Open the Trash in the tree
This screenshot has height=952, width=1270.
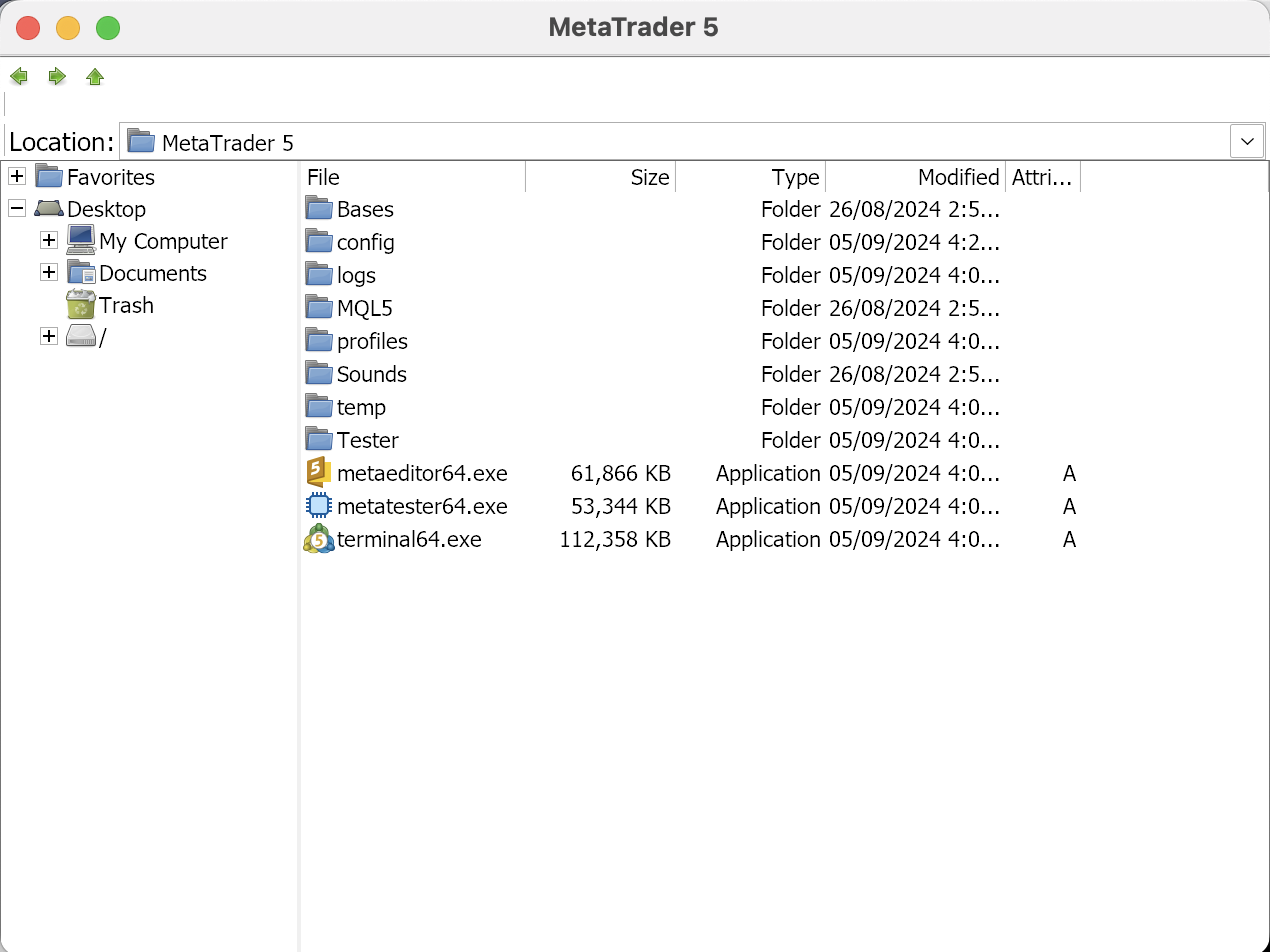(110, 305)
